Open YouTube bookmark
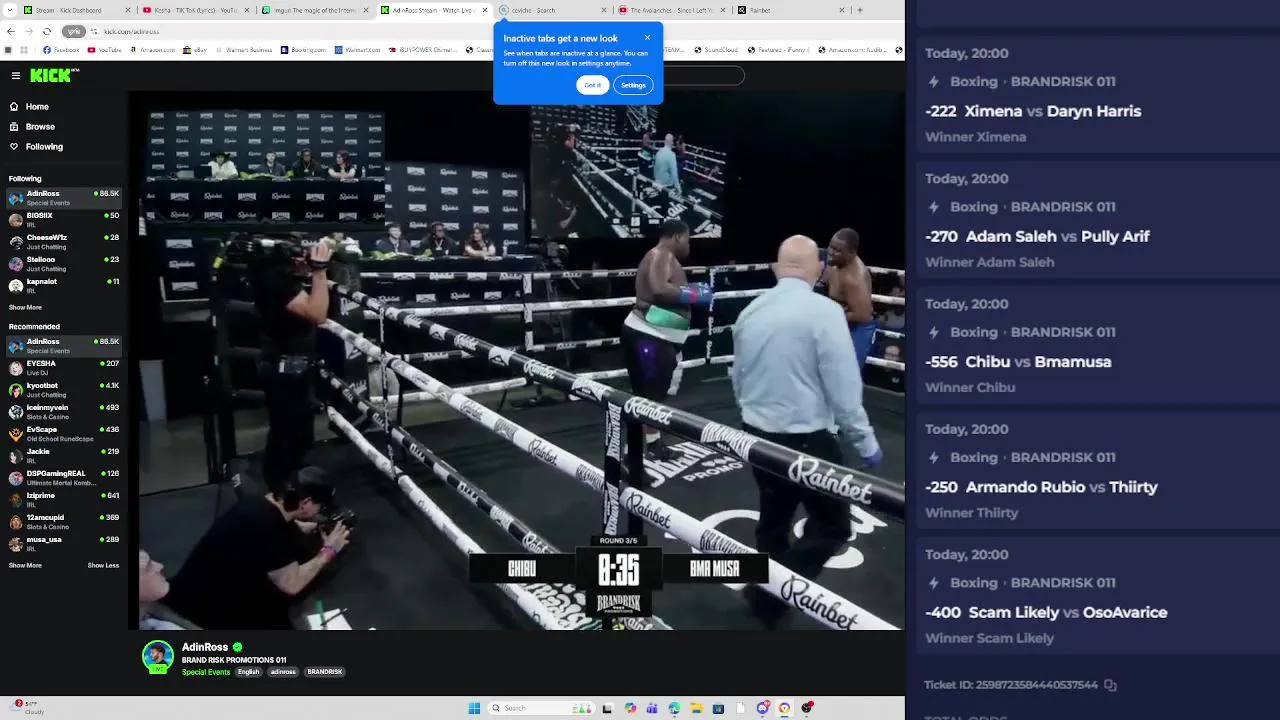 [x=105, y=49]
